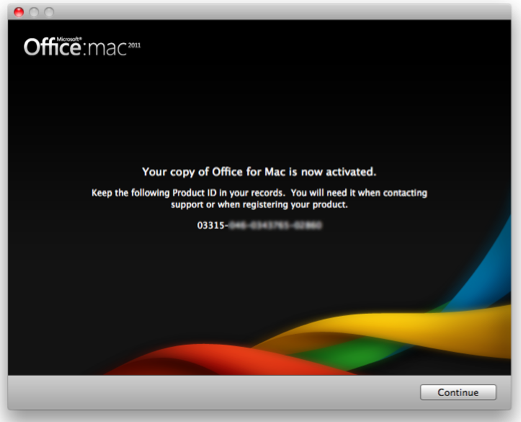Click the 2011 superscript in the logo
This screenshot has width=521, height=422.
[134, 45]
